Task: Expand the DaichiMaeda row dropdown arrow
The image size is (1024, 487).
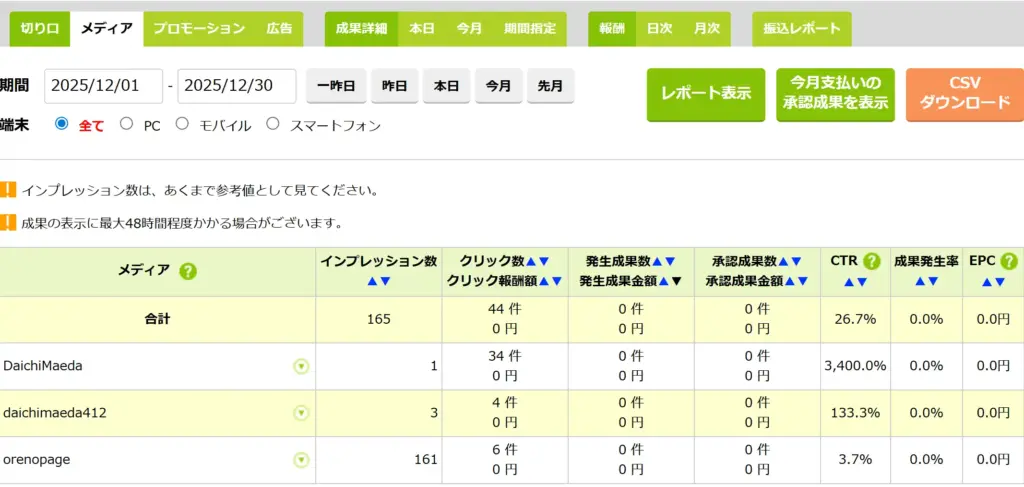Action: click(x=301, y=367)
